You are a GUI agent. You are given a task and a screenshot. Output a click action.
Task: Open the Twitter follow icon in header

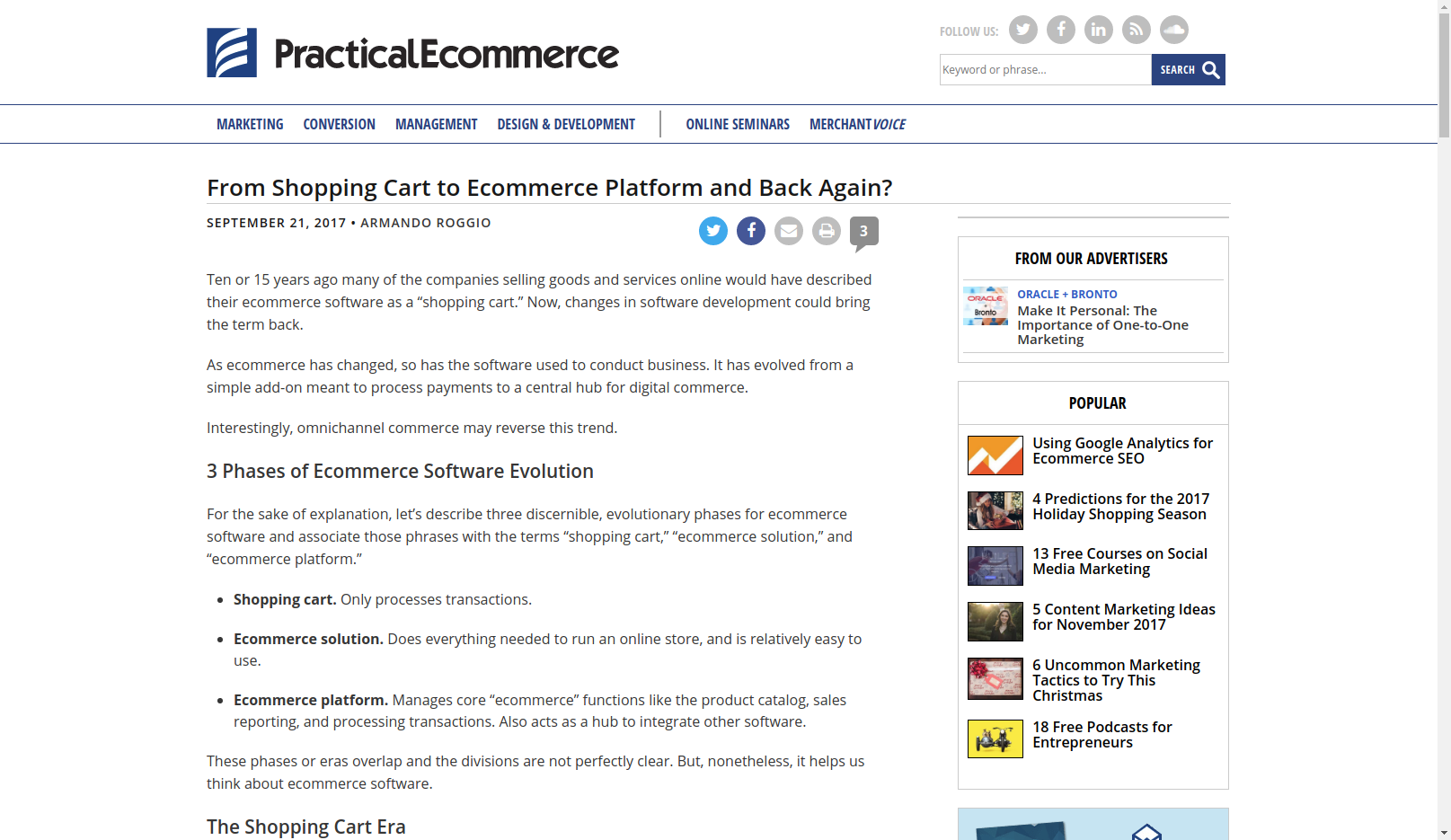[x=1022, y=30]
